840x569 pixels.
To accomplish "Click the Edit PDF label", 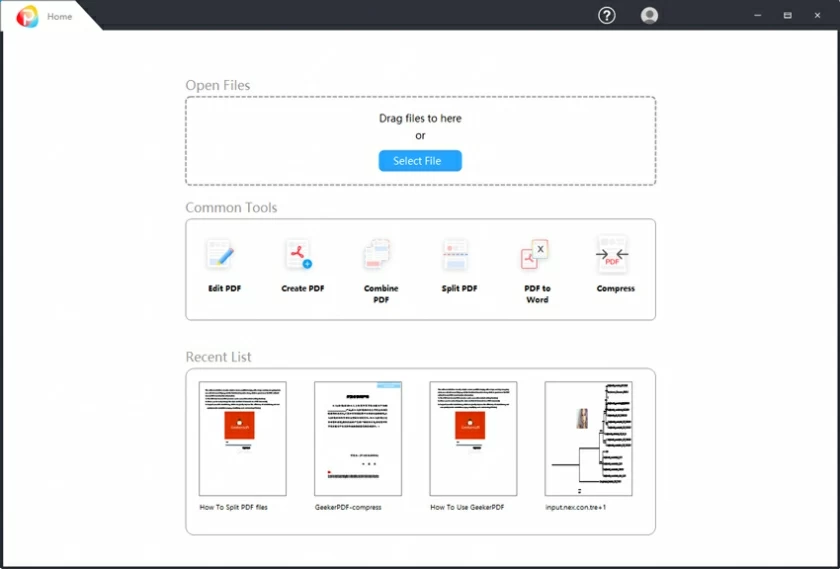I will (x=224, y=288).
